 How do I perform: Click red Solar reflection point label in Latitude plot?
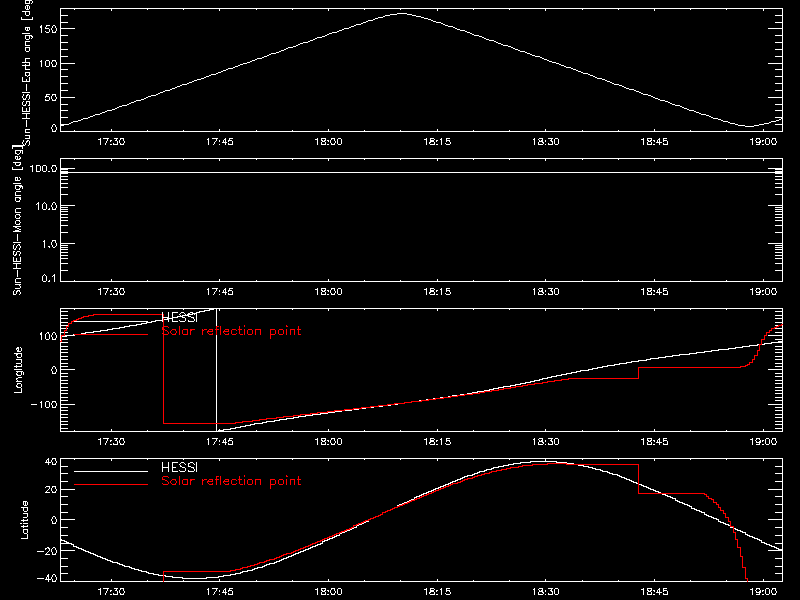coord(231,481)
